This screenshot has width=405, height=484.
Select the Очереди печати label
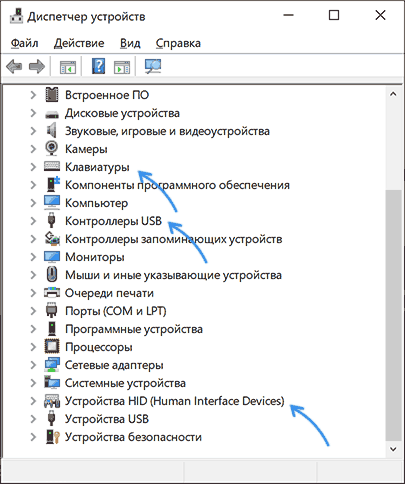click(x=109, y=293)
